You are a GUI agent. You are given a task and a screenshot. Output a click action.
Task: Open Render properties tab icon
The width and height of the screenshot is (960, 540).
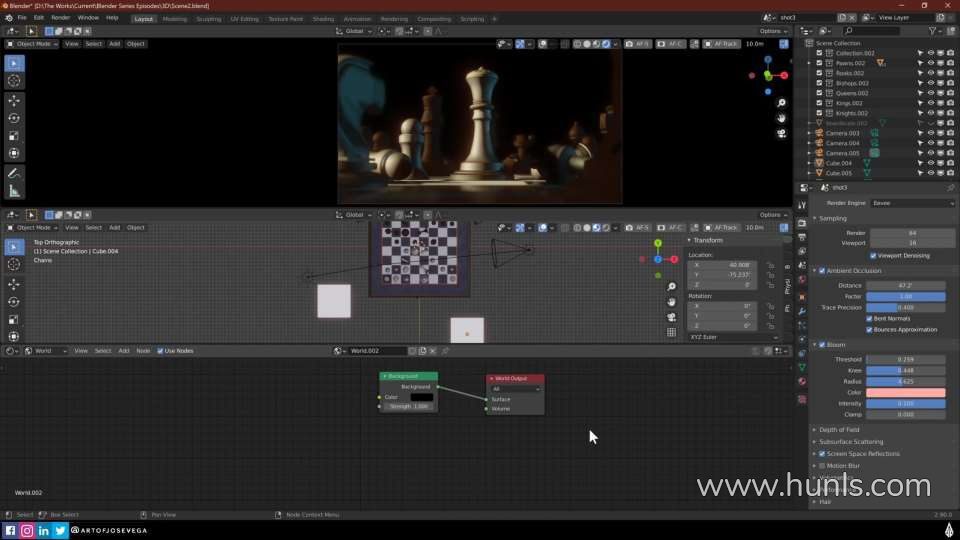(802, 223)
